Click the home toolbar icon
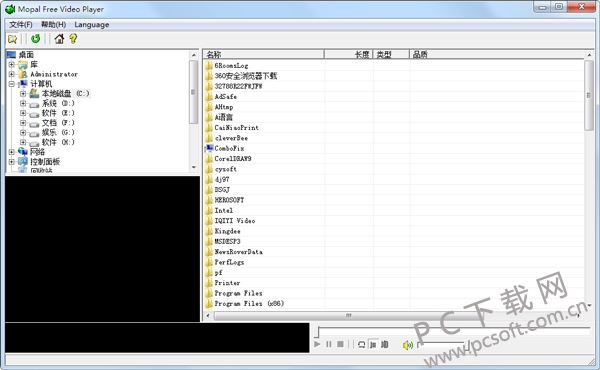This screenshot has width=600, height=370. click(x=59, y=39)
